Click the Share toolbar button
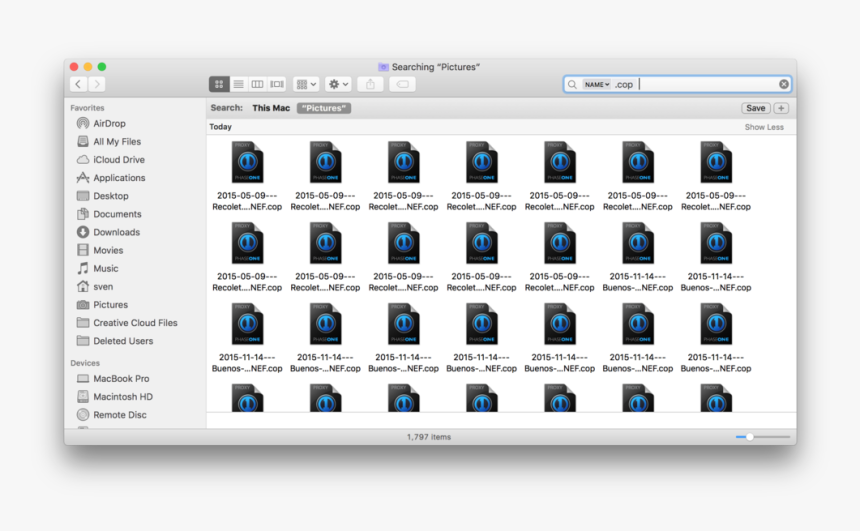860x531 pixels. tap(370, 84)
